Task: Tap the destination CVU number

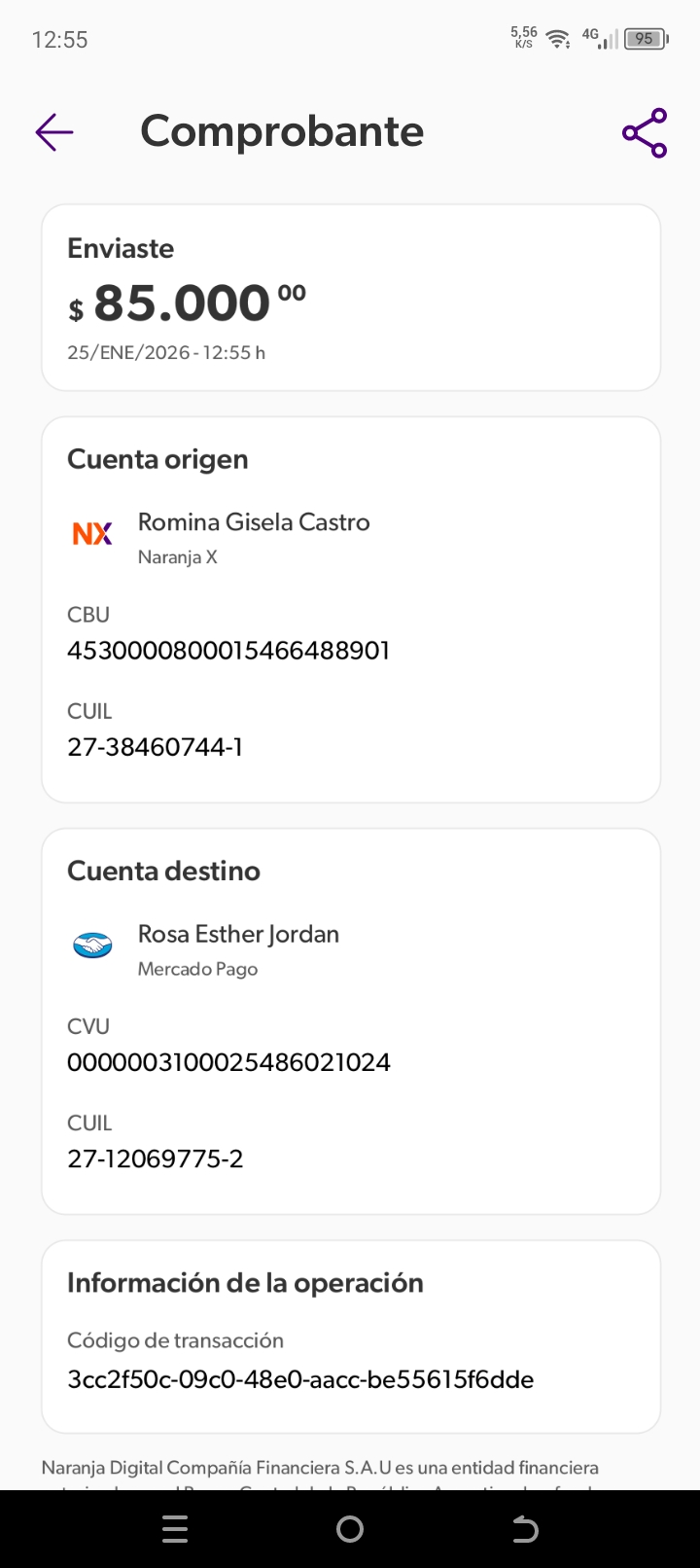Action: click(228, 1061)
